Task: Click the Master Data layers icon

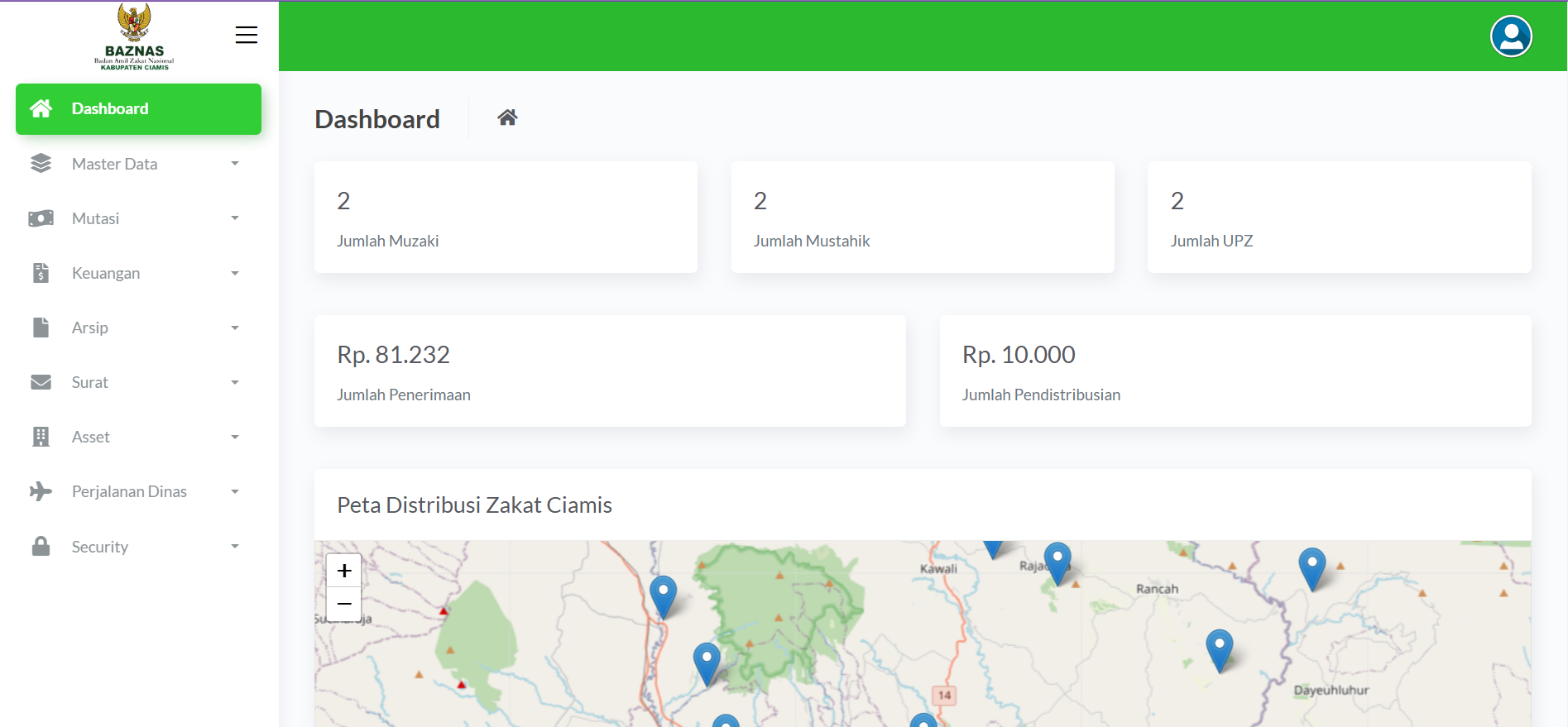Action: click(41, 164)
